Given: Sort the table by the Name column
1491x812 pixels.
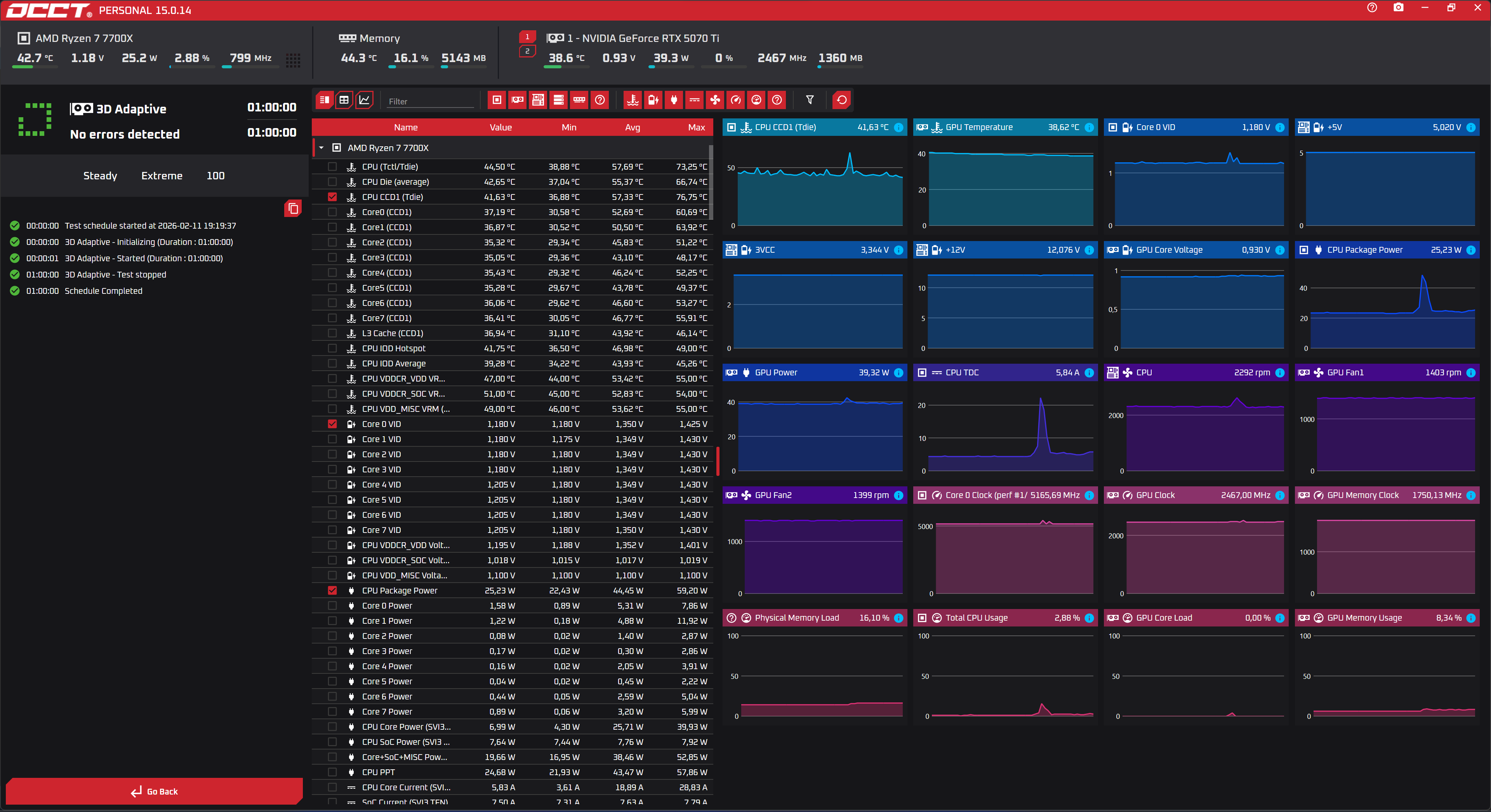Looking at the screenshot, I should (x=406, y=127).
